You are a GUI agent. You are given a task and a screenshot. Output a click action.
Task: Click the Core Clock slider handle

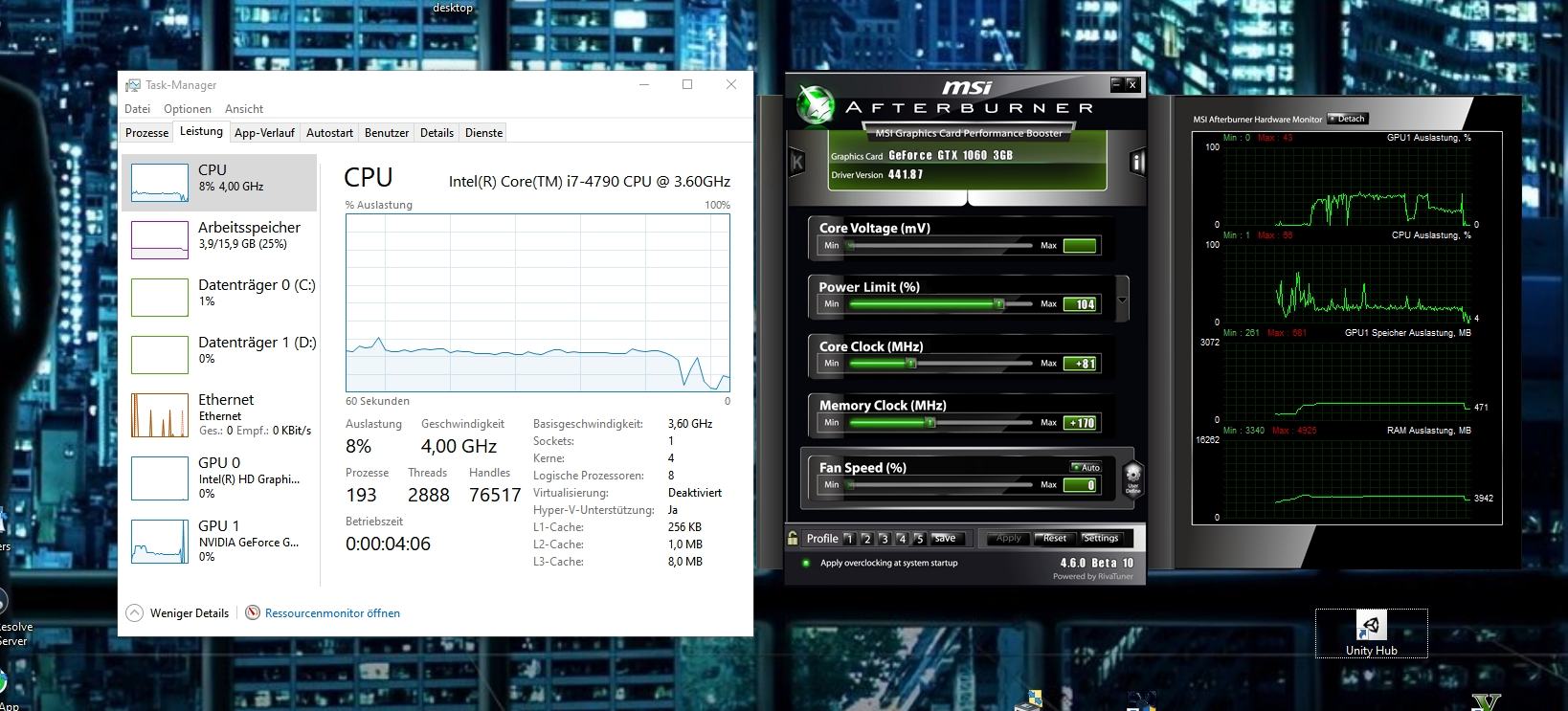911,364
